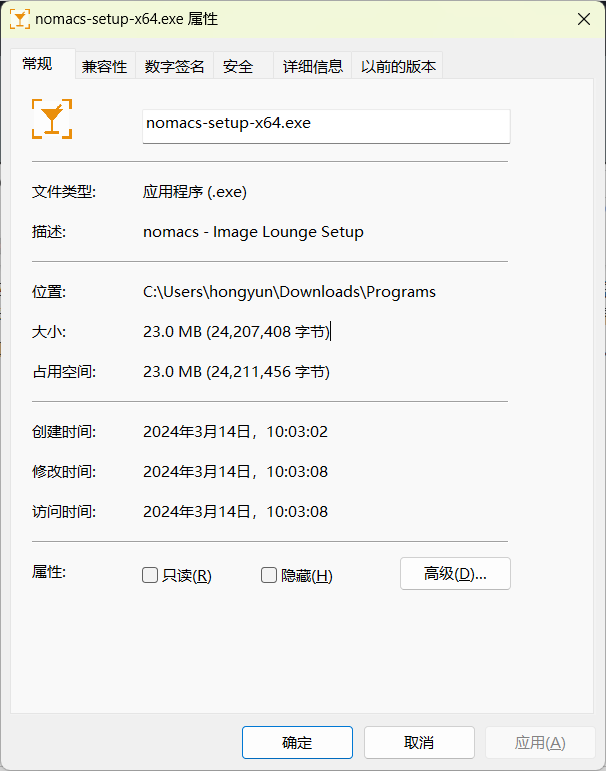
Task: Cancel with the 取消 button
Action: point(419,742)
